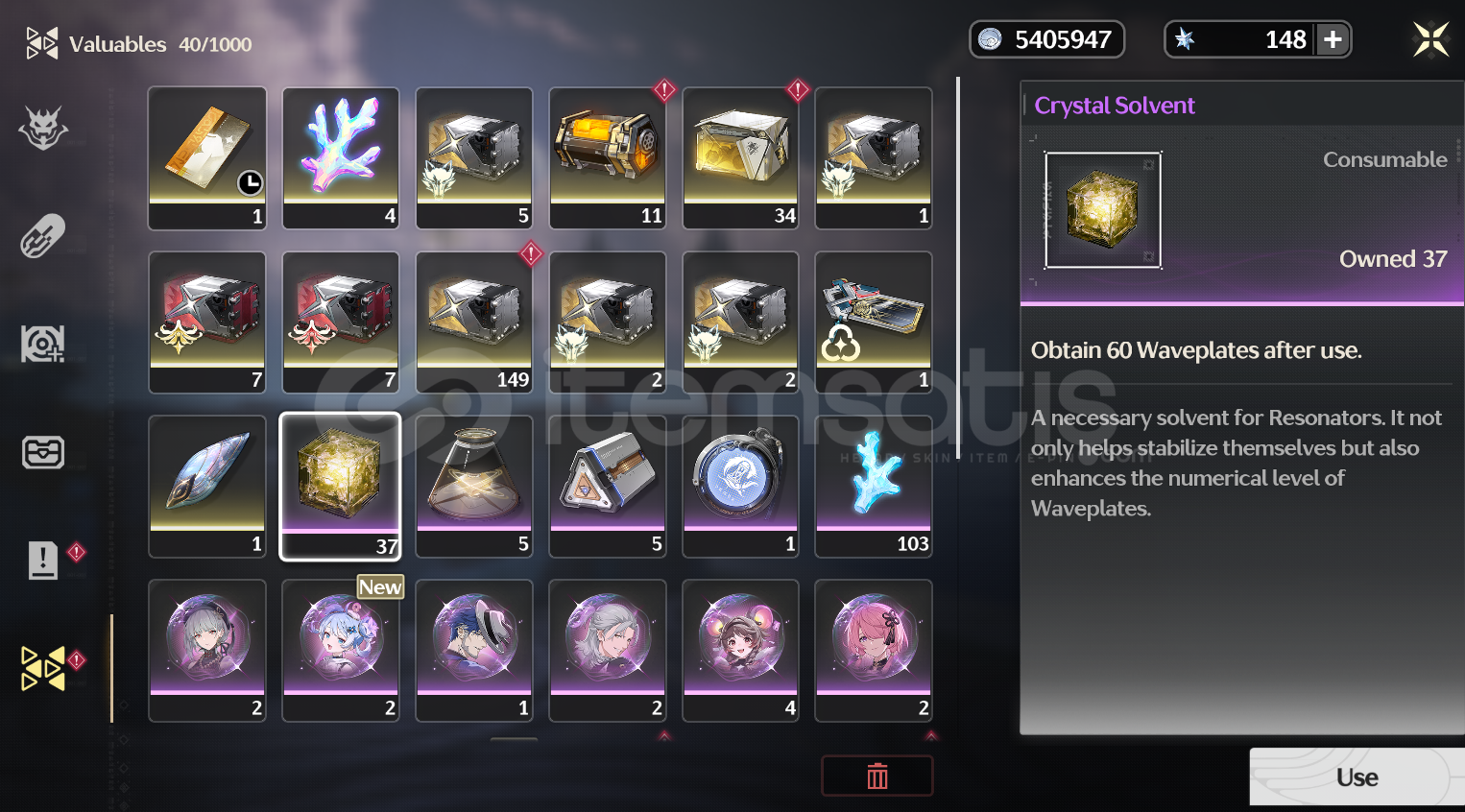
Task: Select the Valuables category tab icon
Action: [x=43, y=668]
